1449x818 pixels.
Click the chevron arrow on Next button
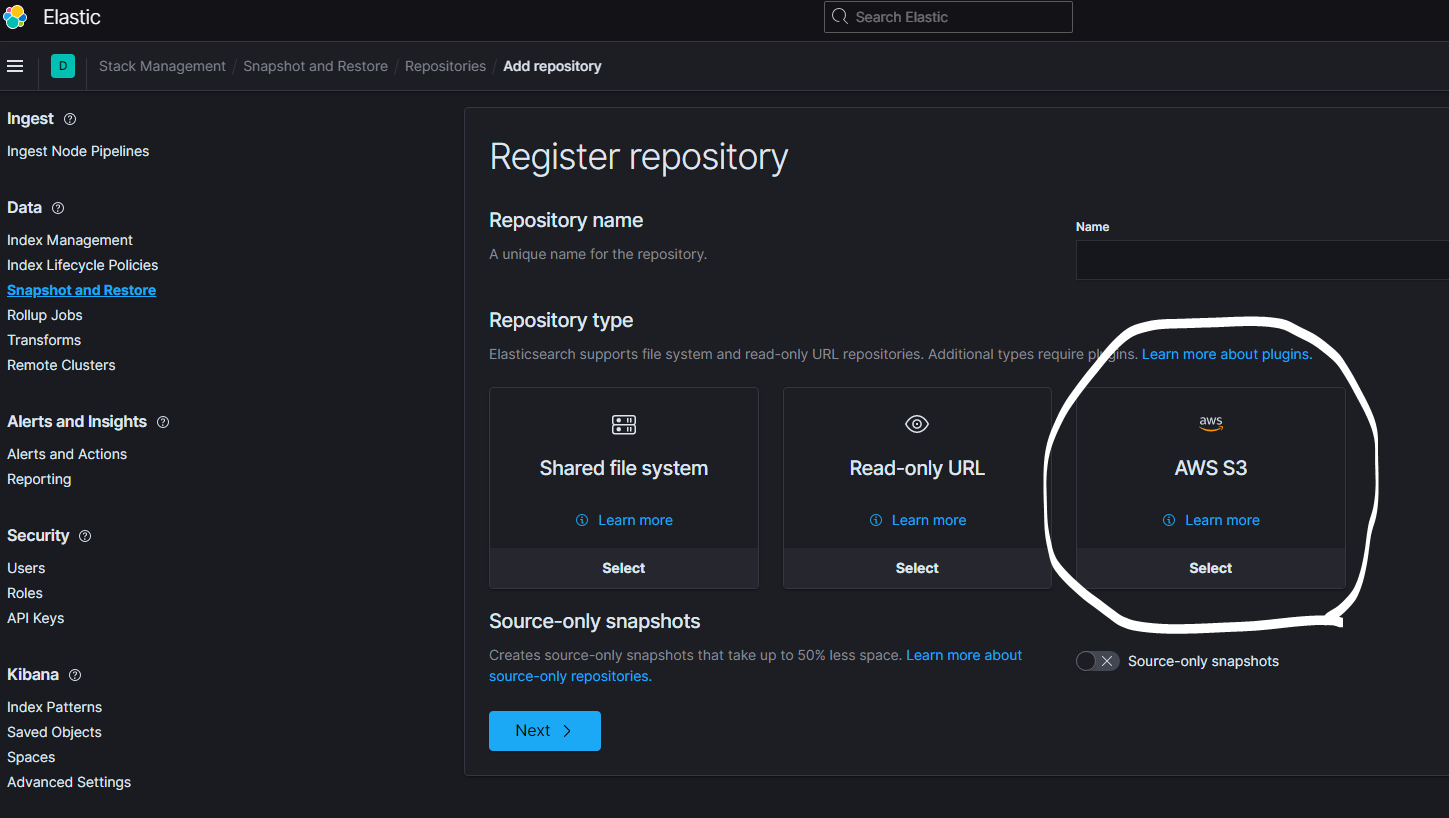[x=567, y=731]
